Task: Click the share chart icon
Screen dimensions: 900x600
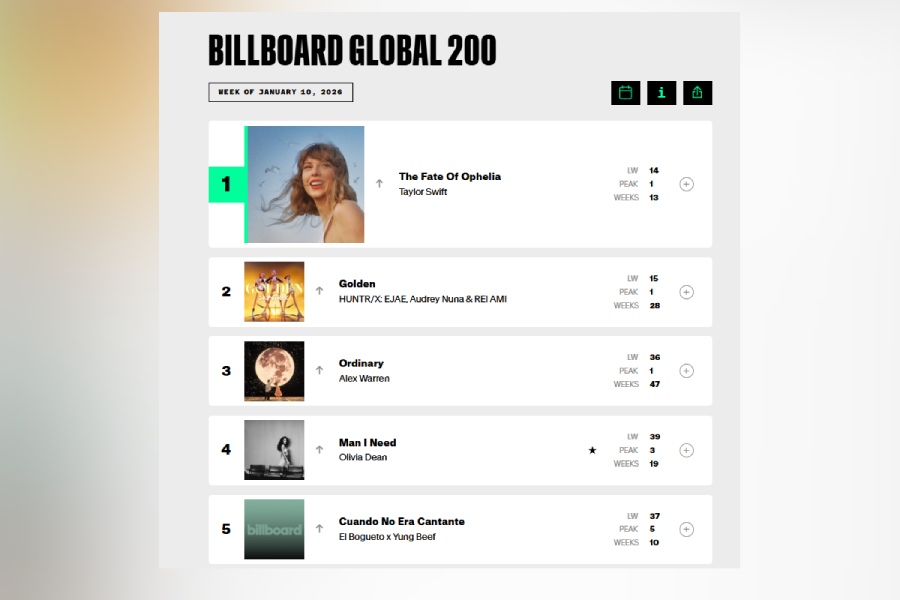Action: pyautogui.click(x=697, y=93)
